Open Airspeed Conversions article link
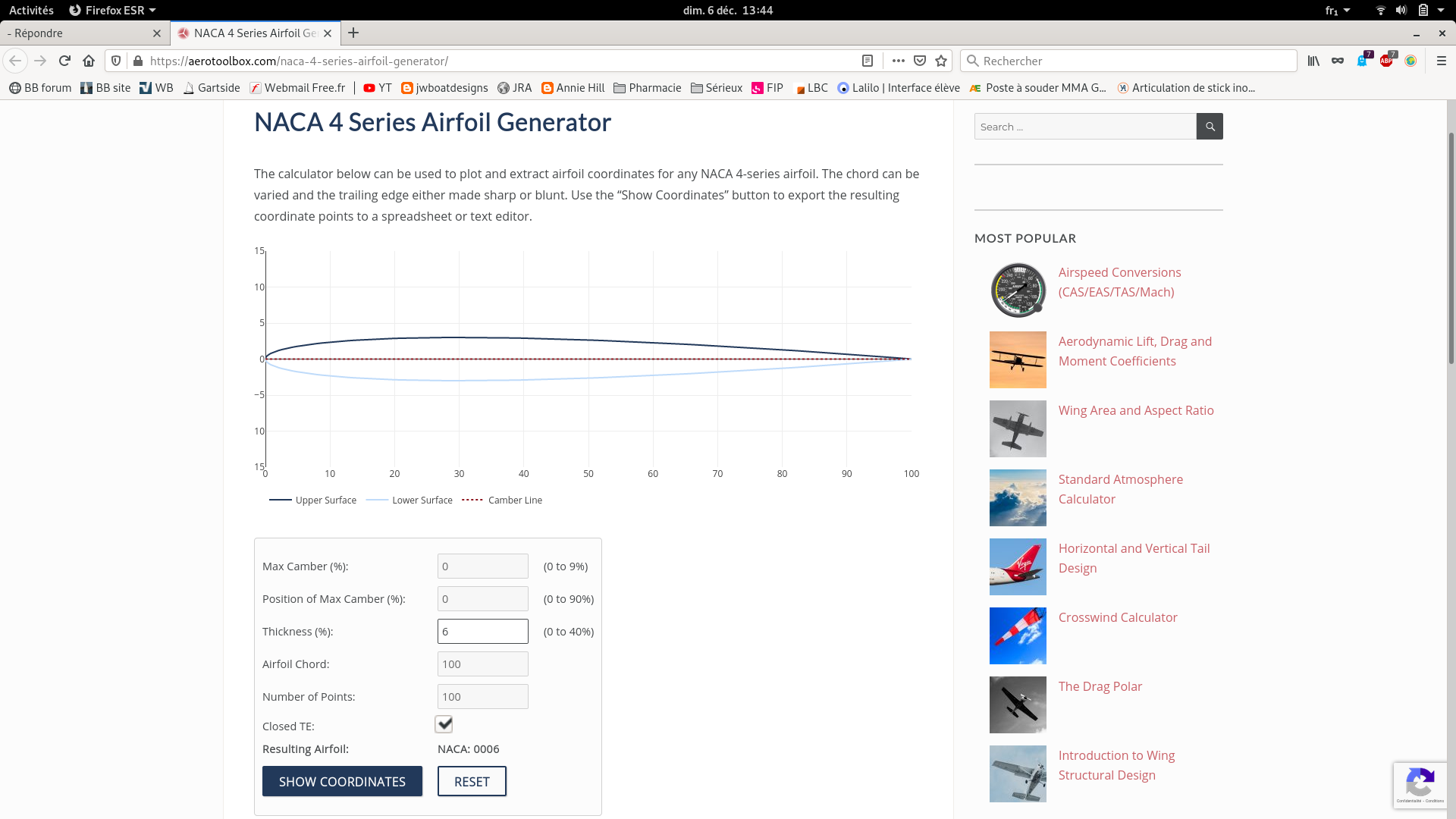Screen dimensions: 1456x819 point(1119,282)
